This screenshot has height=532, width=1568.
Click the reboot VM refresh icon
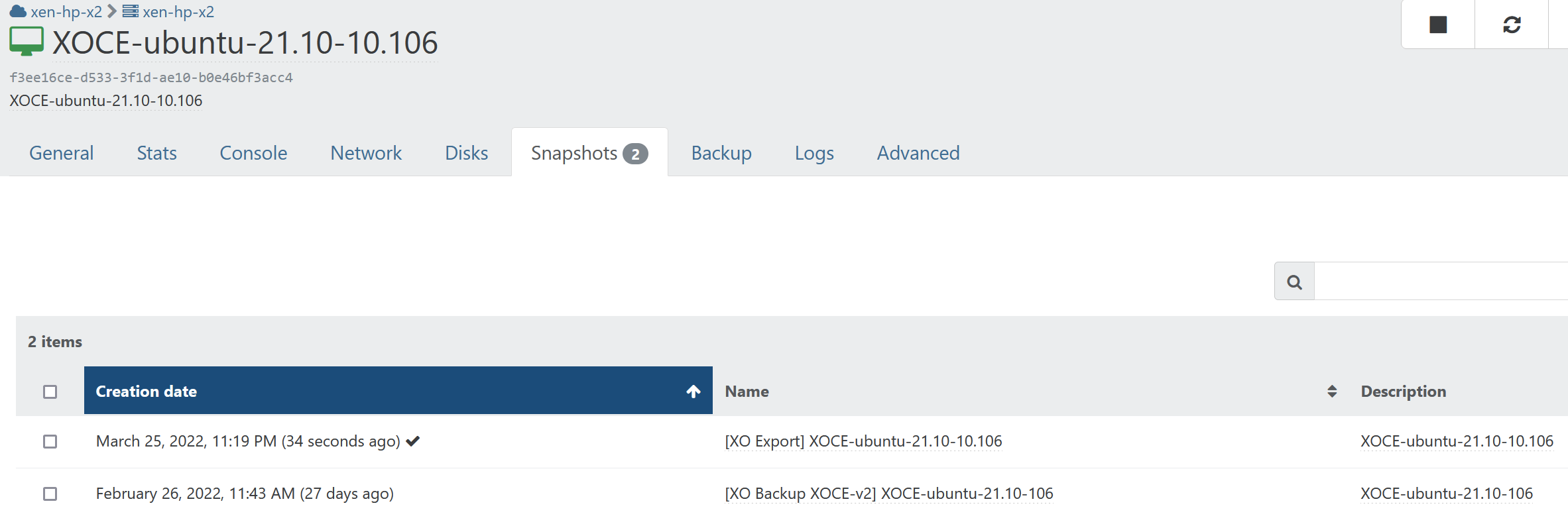click(1512, 25)
